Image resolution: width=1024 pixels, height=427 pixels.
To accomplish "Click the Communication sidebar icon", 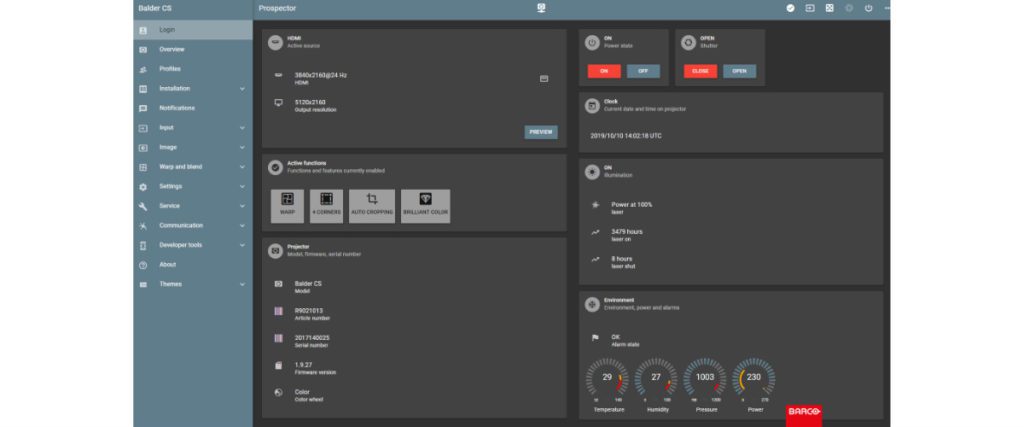I will [143, 226].
